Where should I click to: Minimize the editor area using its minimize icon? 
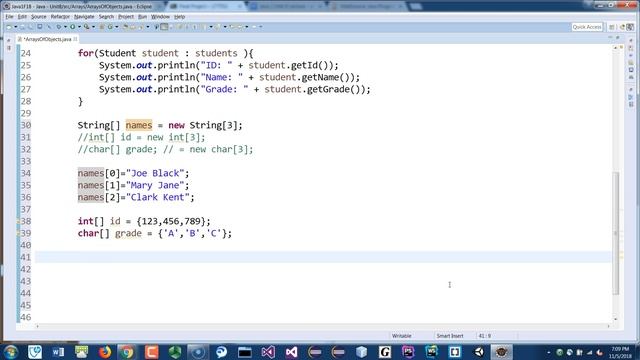point(611,38)
